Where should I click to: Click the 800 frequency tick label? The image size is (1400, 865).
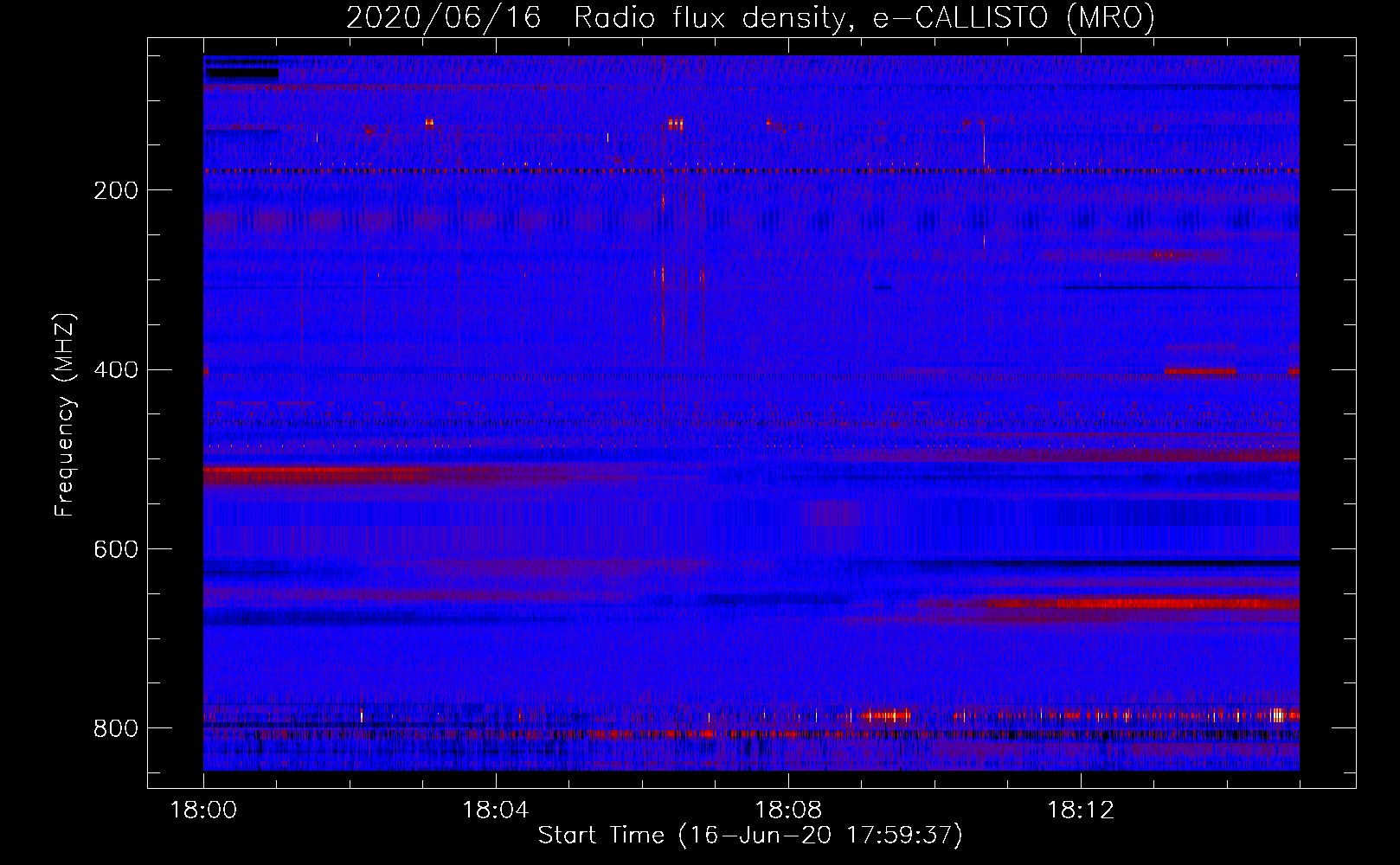point(116,729)
